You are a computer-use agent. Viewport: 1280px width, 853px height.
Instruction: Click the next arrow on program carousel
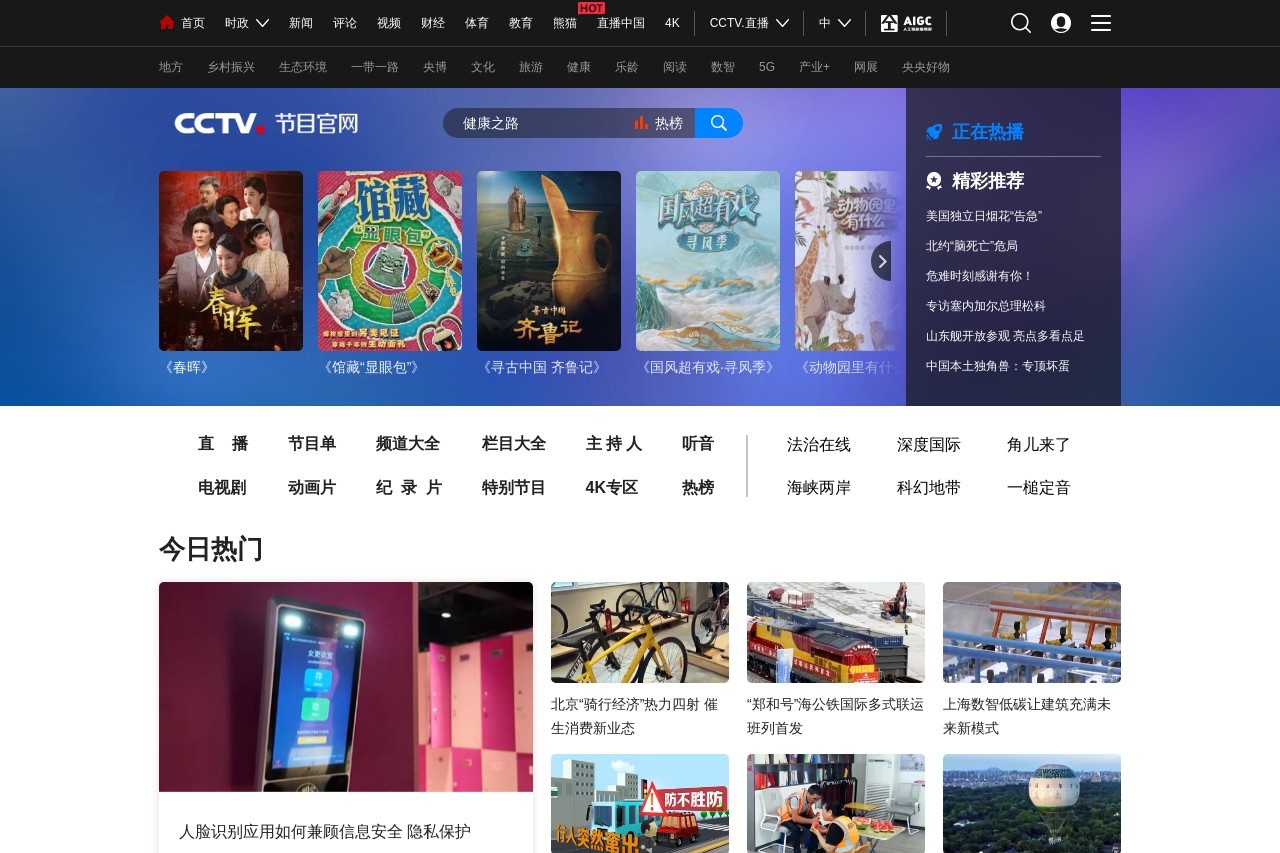(881, 261)
